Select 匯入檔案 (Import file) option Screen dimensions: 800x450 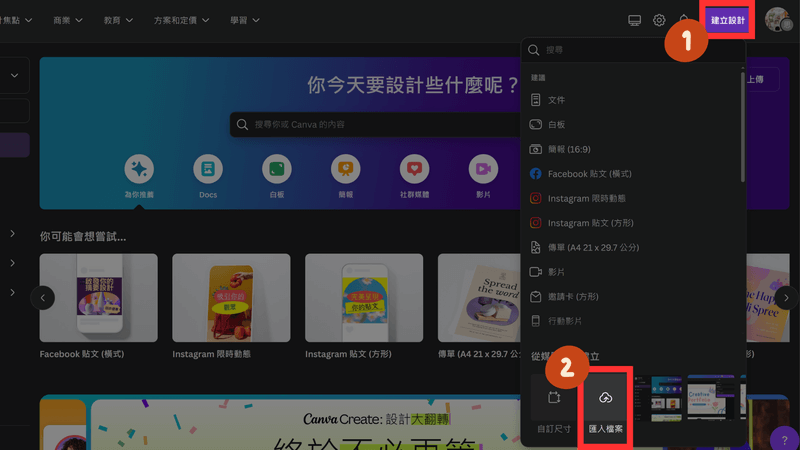pyautogui.click(x=606, y=407)
